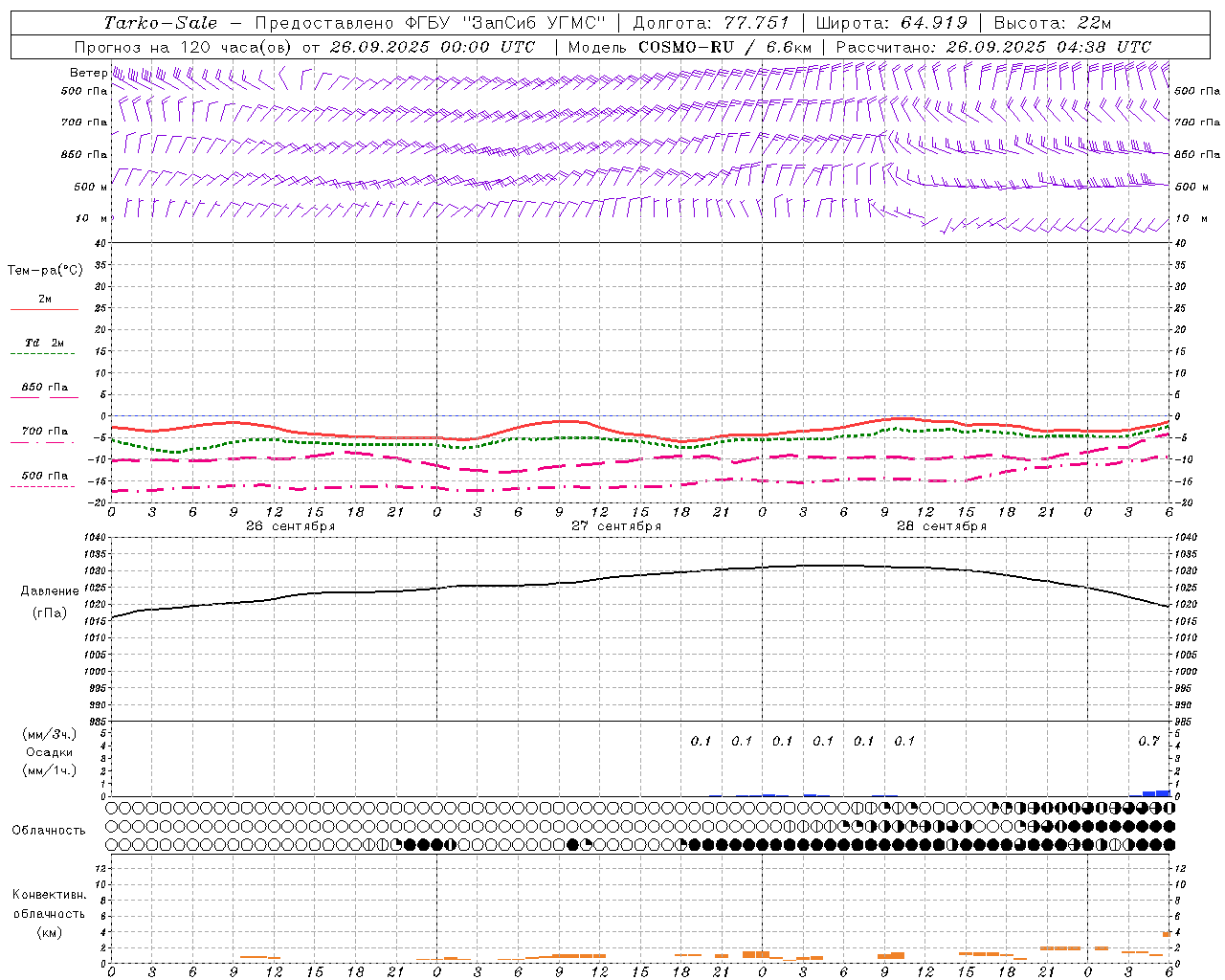Viewport: 1225px width, 980px height.
Task: Click the 500 гПа dashed line legend under Тем-ра
Action: [x=44, y=479]
